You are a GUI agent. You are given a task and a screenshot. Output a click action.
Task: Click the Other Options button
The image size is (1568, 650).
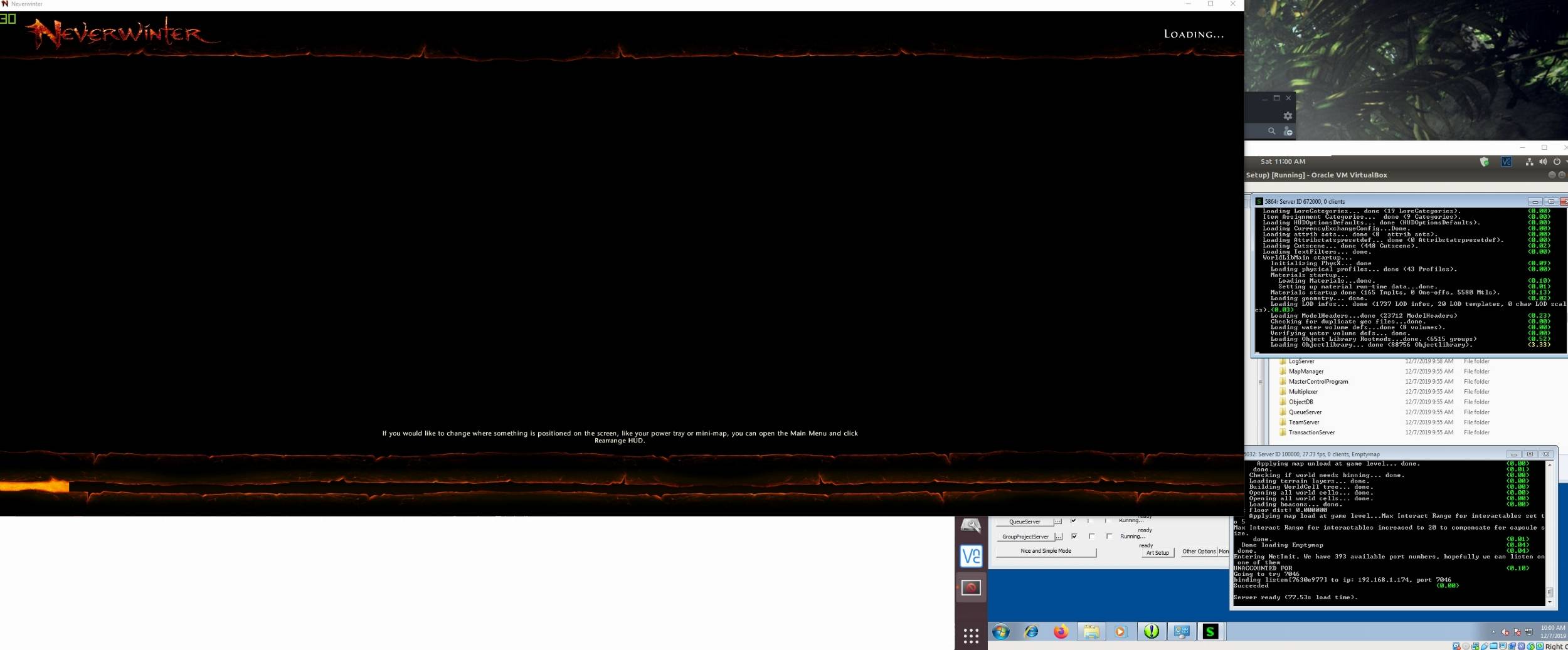pyautogui.click(x=1199, y=552)
